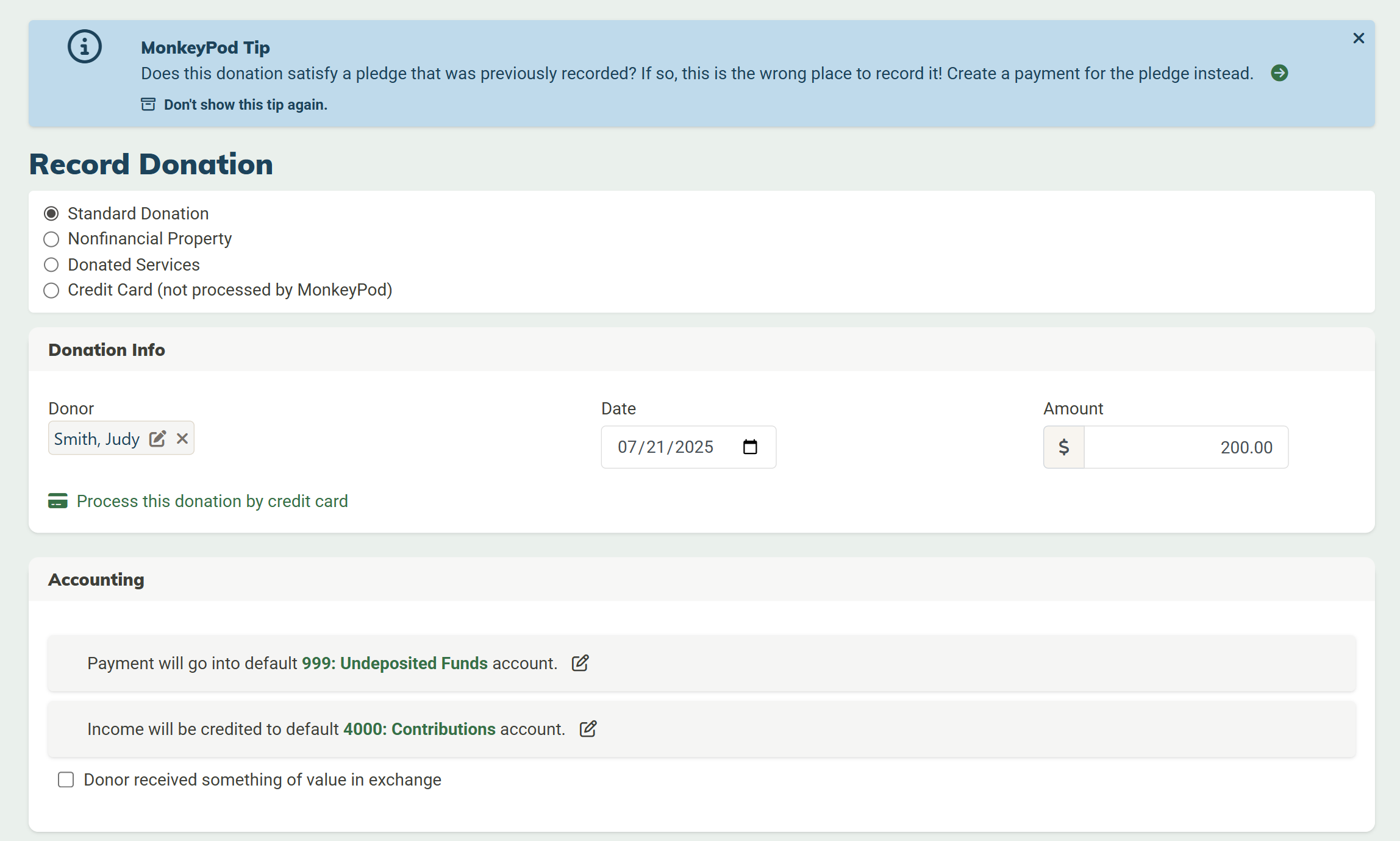Image resolution: width=1400 pixels, height=841 pixels.
Task: Select the Nonfinancial Property donation type
Action: click(51, 239)
